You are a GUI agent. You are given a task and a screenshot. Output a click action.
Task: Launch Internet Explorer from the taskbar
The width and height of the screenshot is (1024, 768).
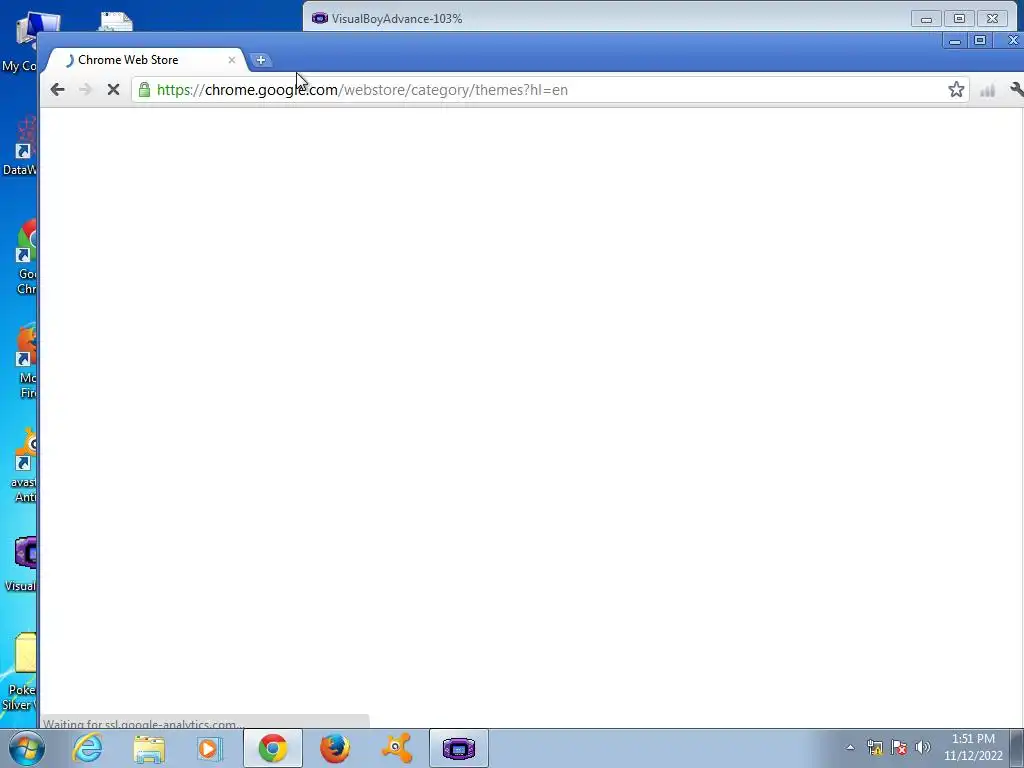88,748
